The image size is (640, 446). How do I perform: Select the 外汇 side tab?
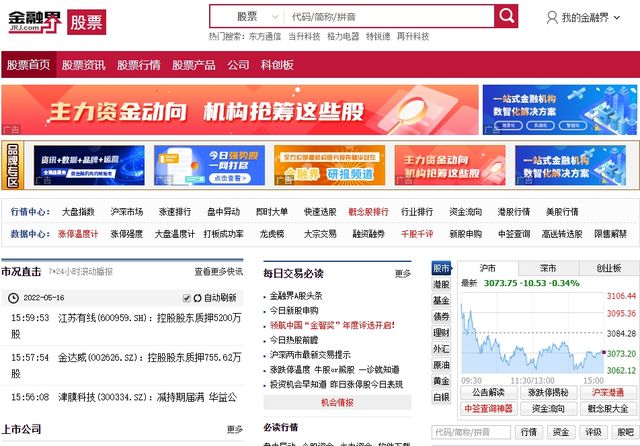[441, 349]
